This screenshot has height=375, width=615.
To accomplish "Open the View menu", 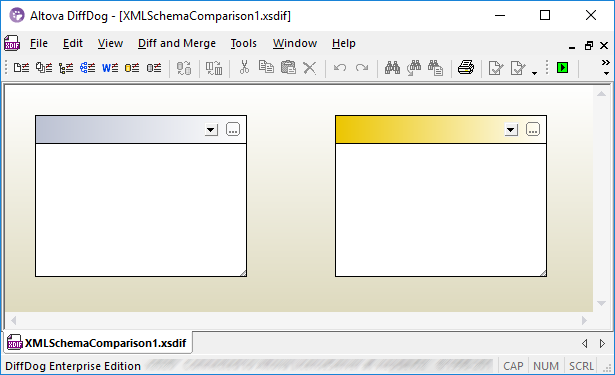I will point(110,43).
